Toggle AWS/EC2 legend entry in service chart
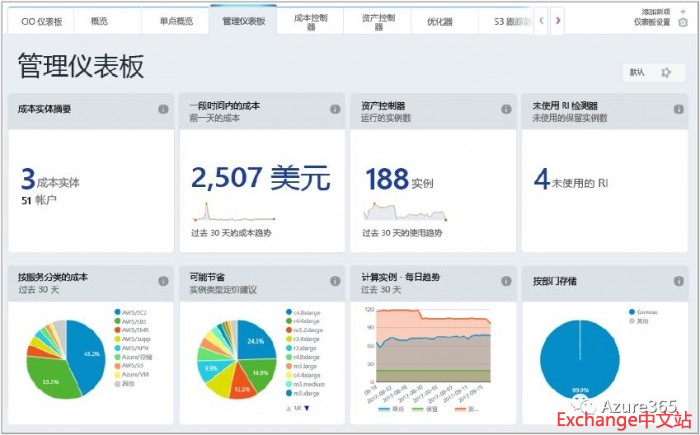The width and height of the screenshot is (700, 435). (x=136, y=311)
